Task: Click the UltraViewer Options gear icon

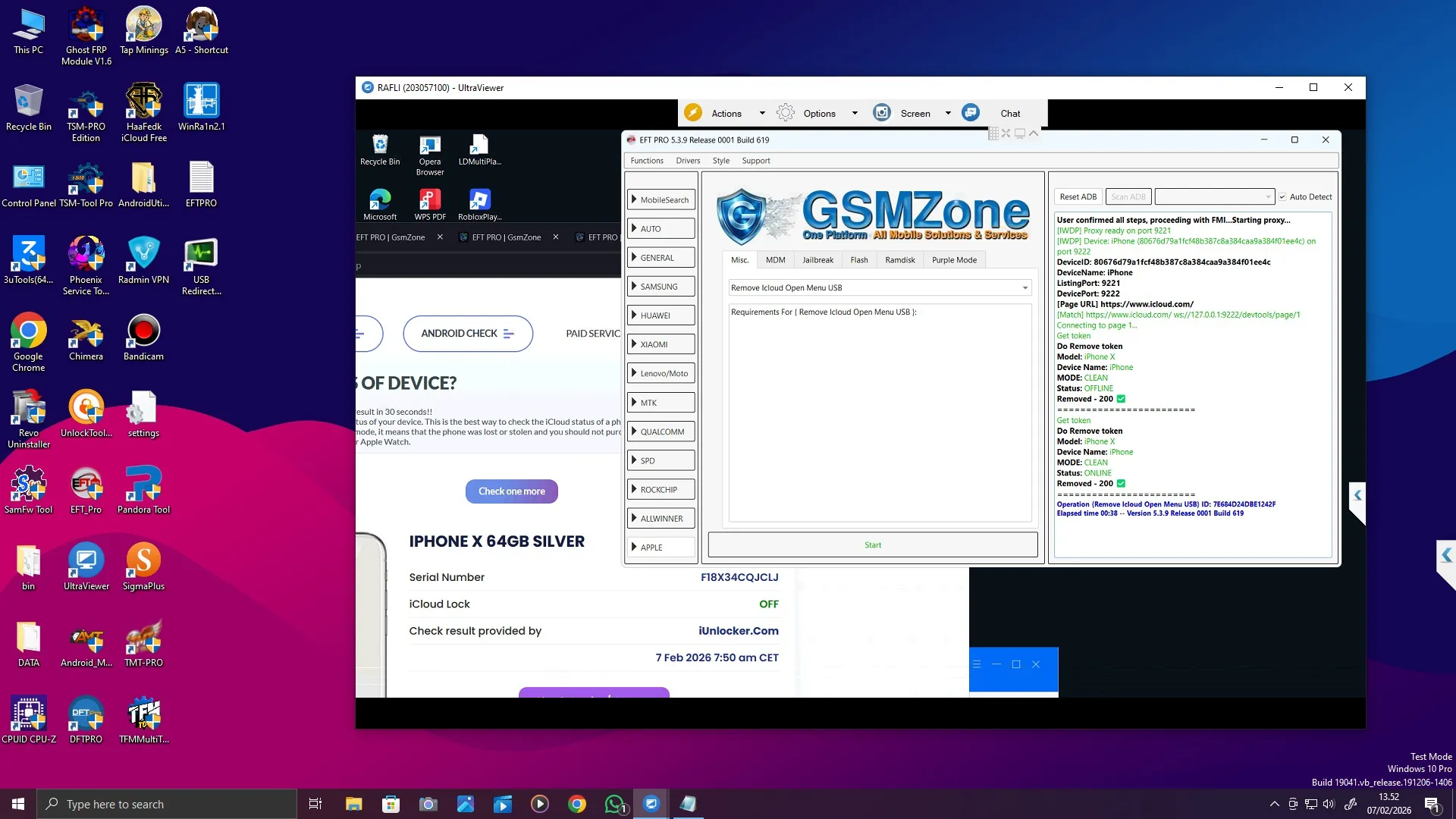Action: point(786,113)
